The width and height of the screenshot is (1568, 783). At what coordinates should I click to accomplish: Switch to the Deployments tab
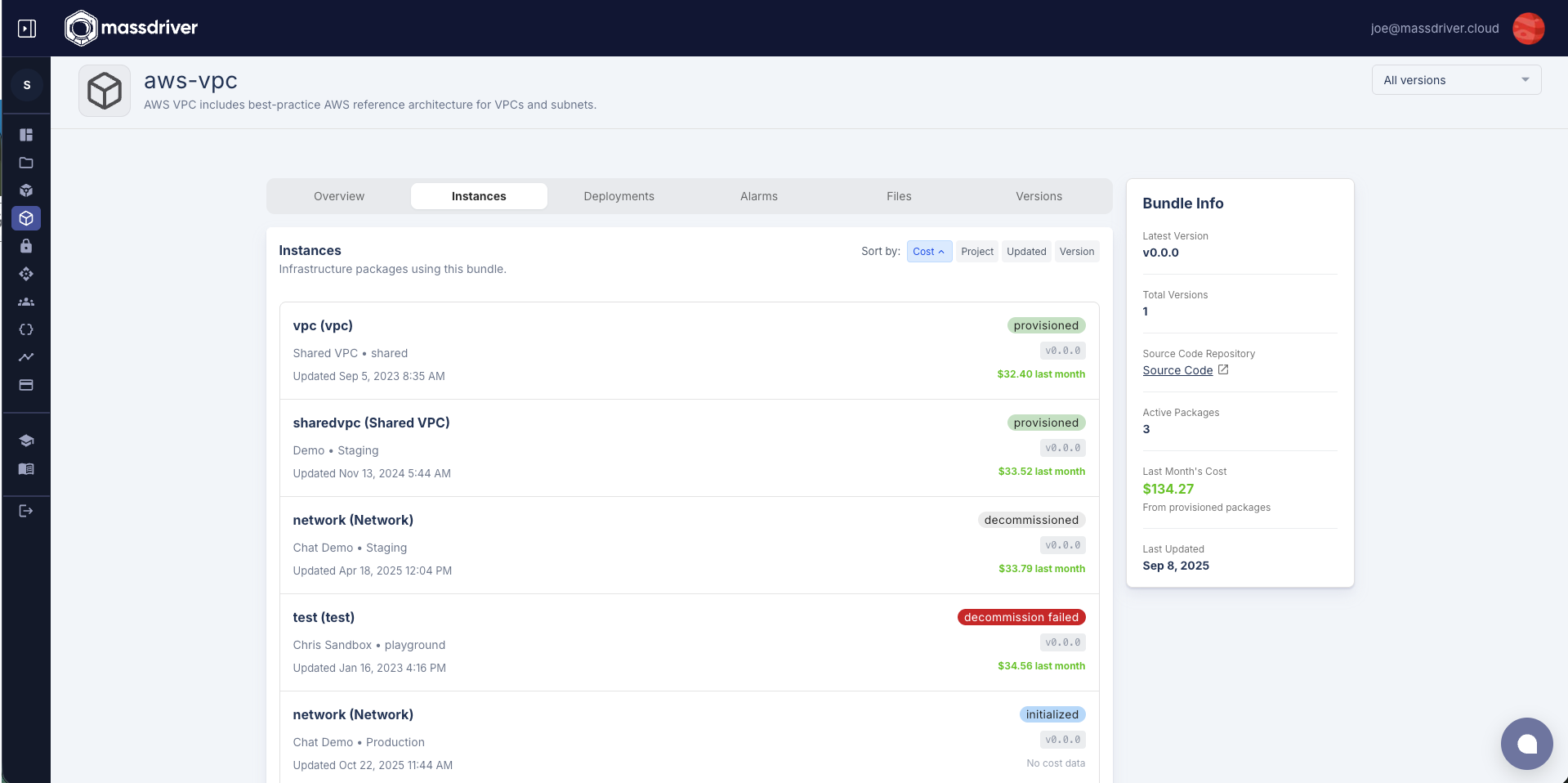click(x=619, y=196)
